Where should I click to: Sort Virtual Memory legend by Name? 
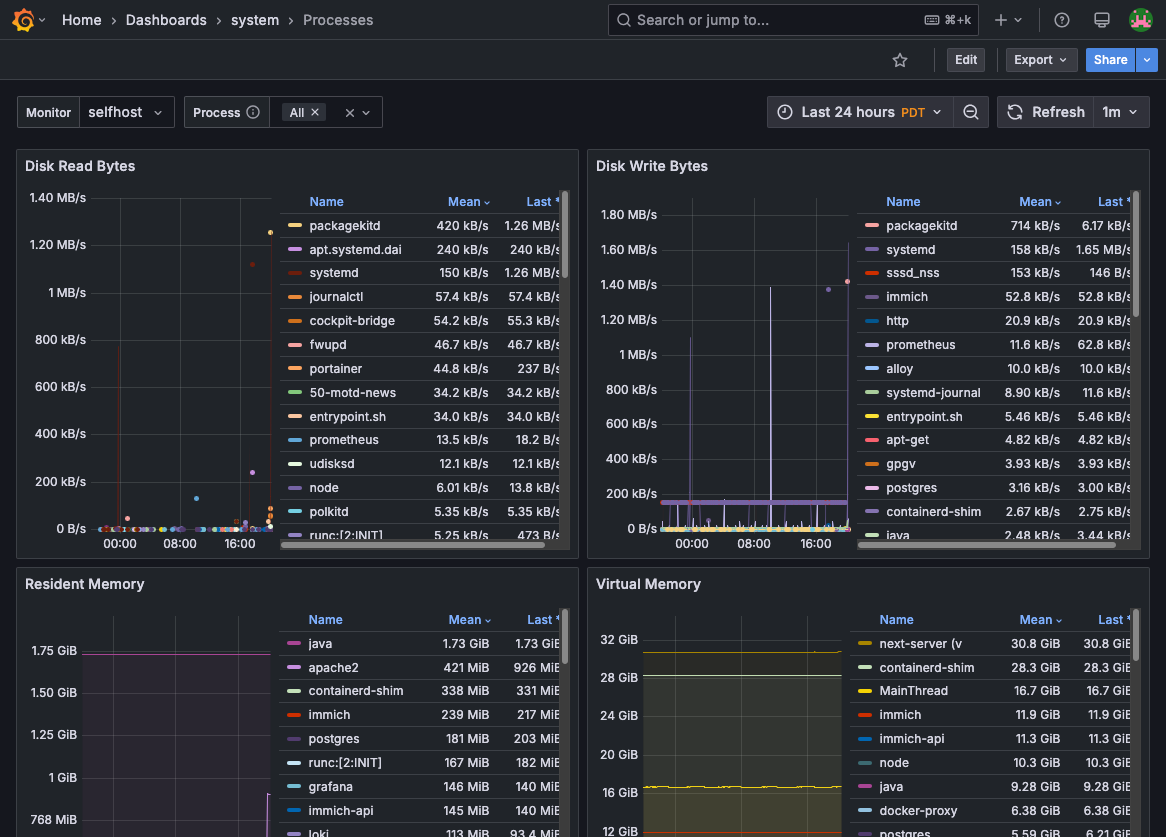(896, 620)
